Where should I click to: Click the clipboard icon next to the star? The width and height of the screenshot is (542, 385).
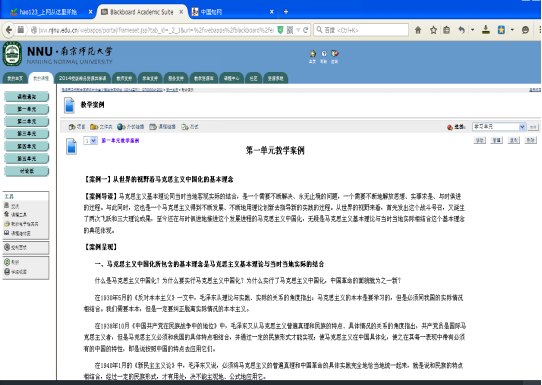[x=447, y=30]
